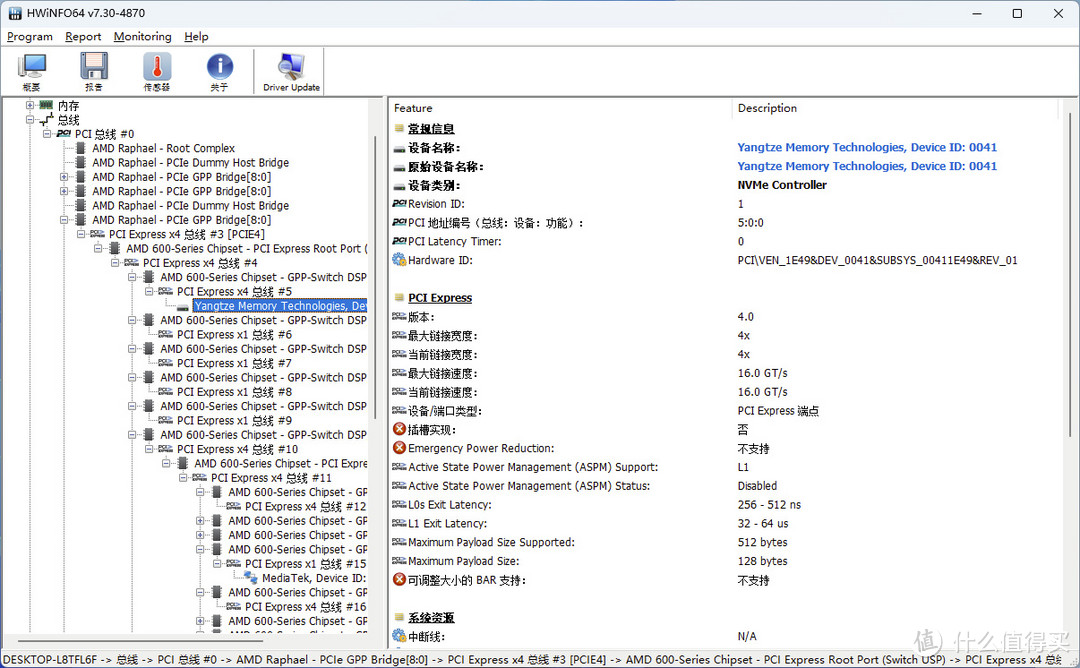Click the MediaTek device network icon

click(x=251, y=578)
